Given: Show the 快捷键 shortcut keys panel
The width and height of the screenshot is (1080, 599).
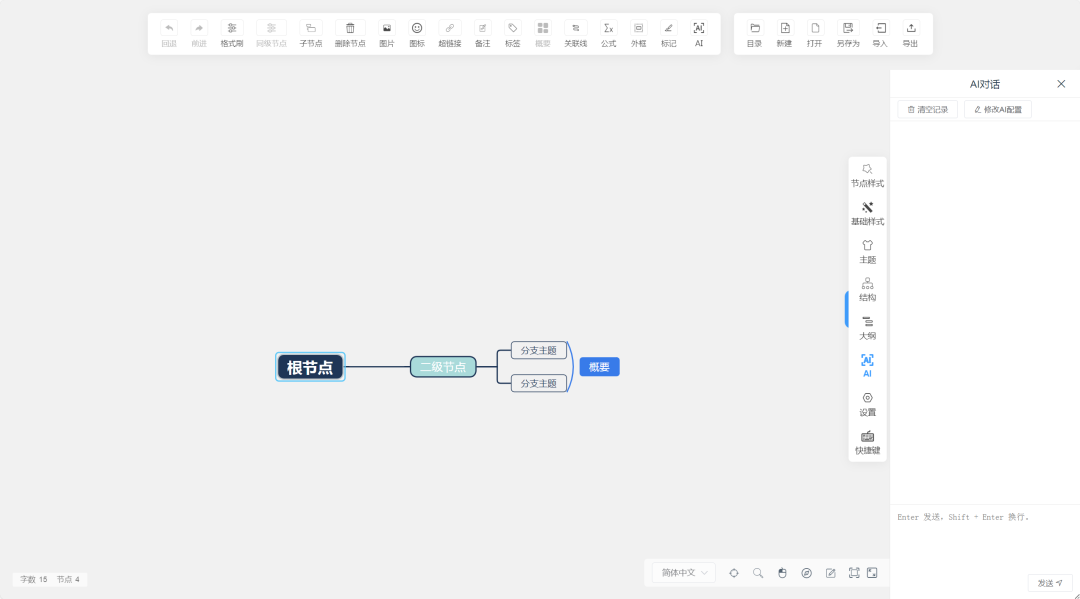Looking at the screenshot, I should click(866, 440).
